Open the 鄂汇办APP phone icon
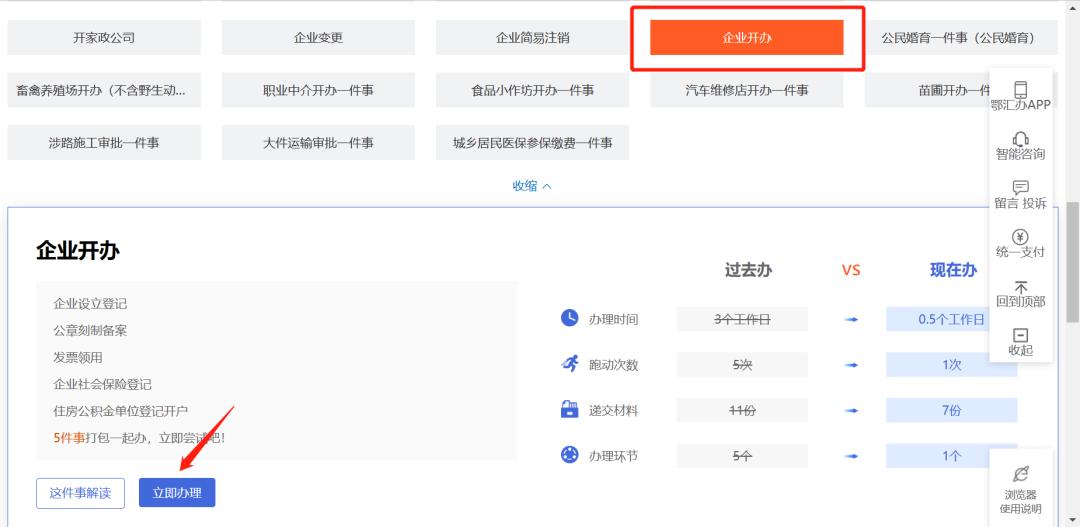 pyautogui.click(x=1020, y=89)
